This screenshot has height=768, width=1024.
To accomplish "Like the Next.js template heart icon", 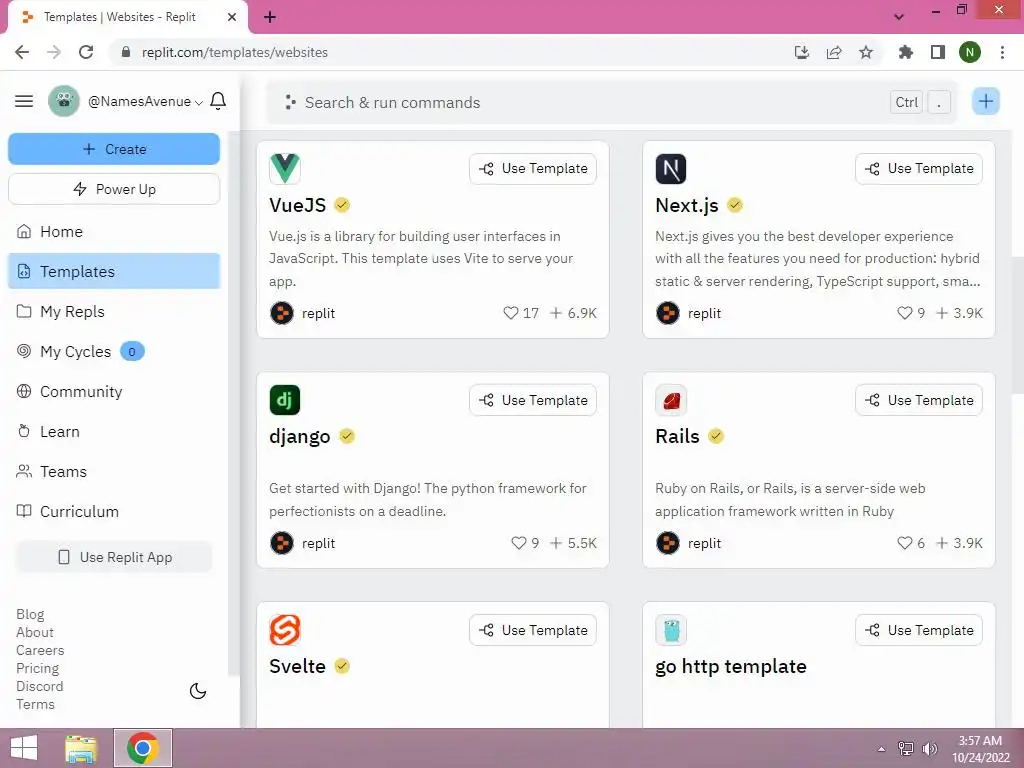I will tap(904, 313).
